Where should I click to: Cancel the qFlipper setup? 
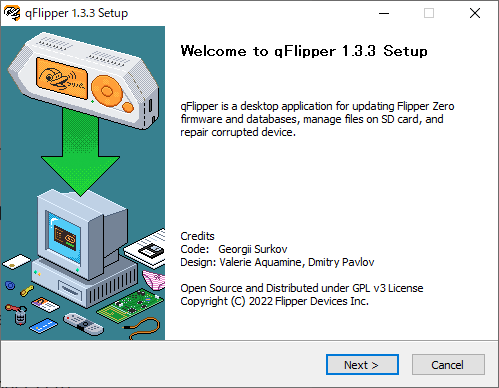pyautogui.click(x=448, y=365)
